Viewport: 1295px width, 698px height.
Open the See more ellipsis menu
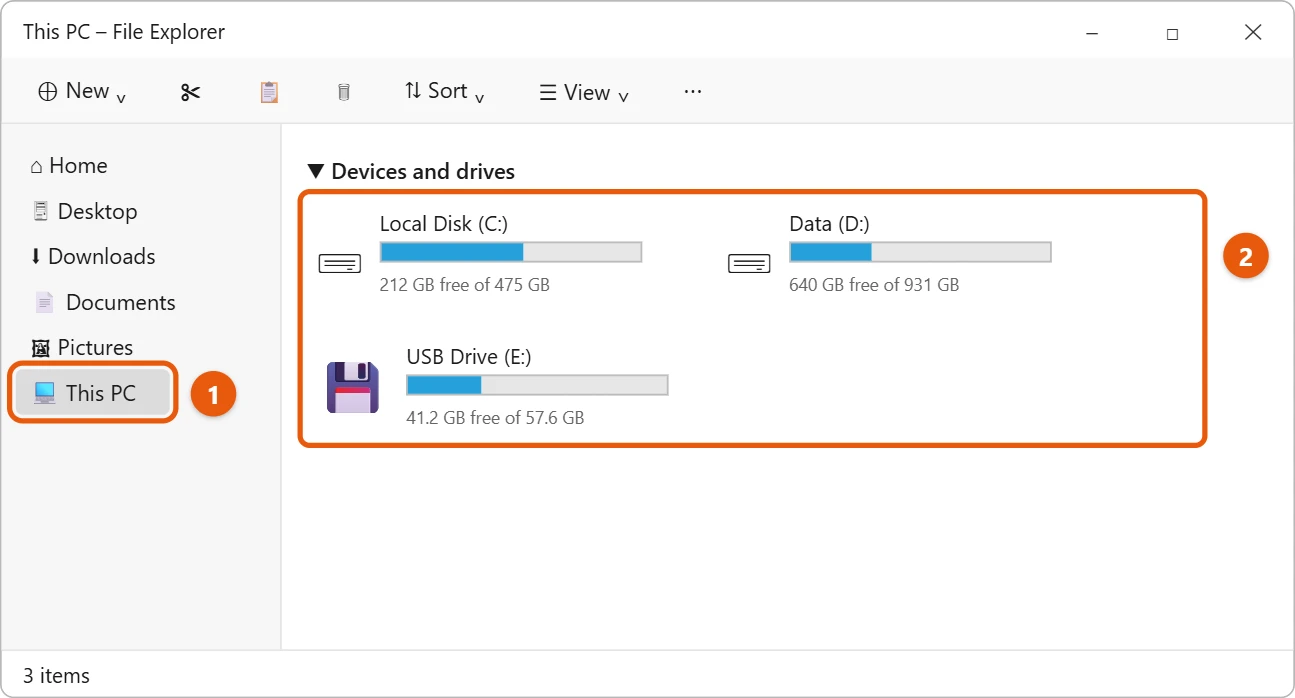tap(693, 91)
